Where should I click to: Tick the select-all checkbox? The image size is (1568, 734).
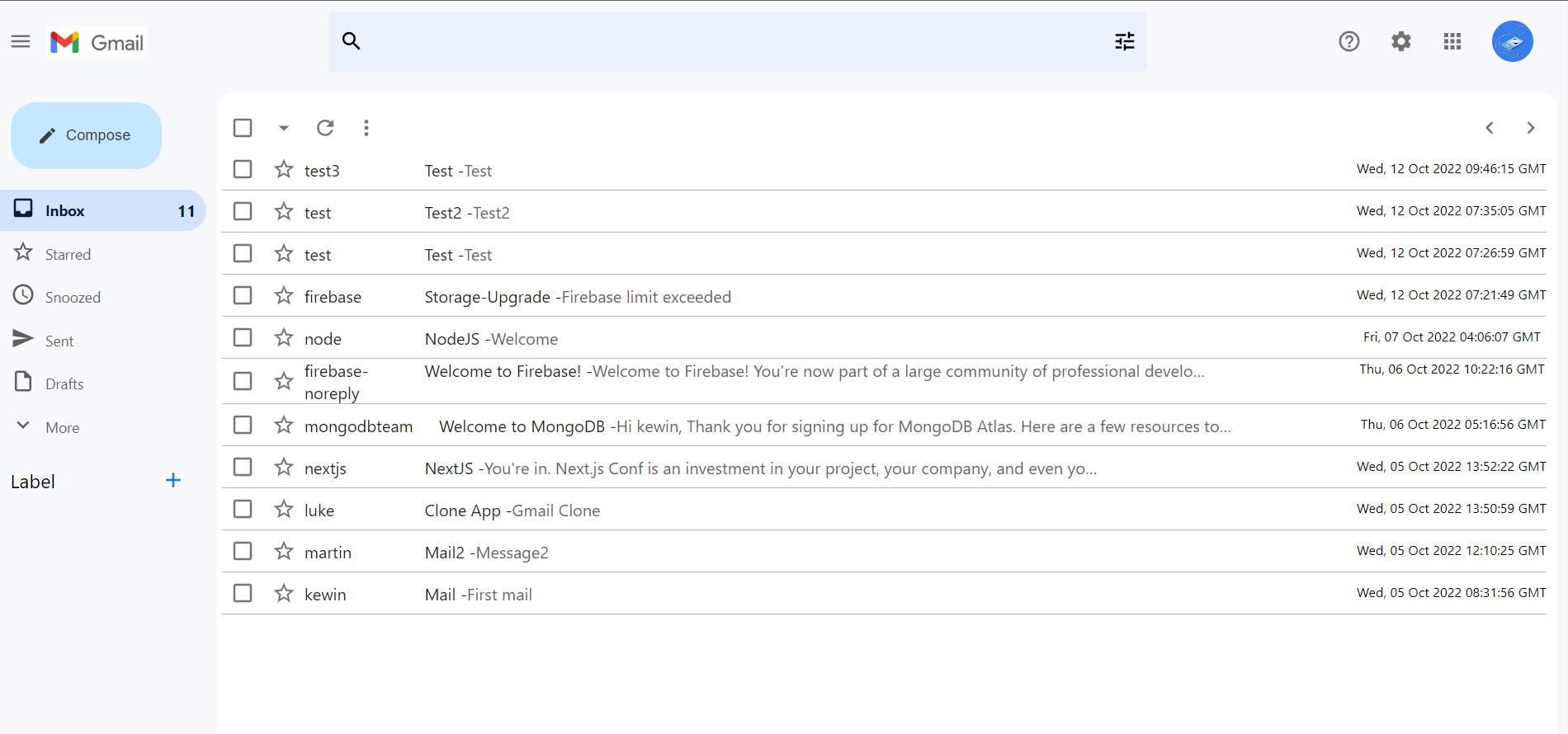point(243,128)
